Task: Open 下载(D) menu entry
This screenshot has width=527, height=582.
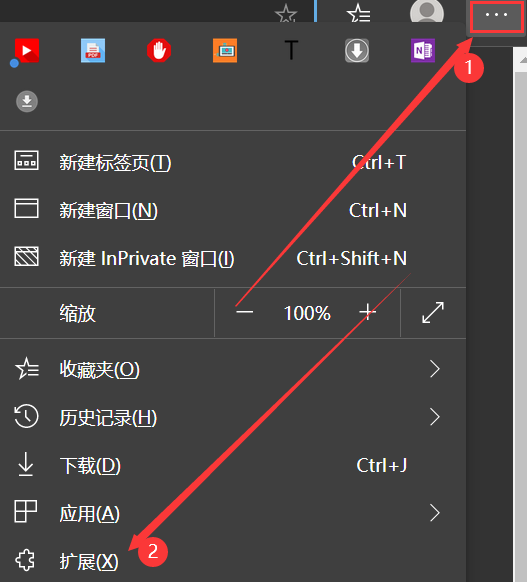Action: [233, 465]
